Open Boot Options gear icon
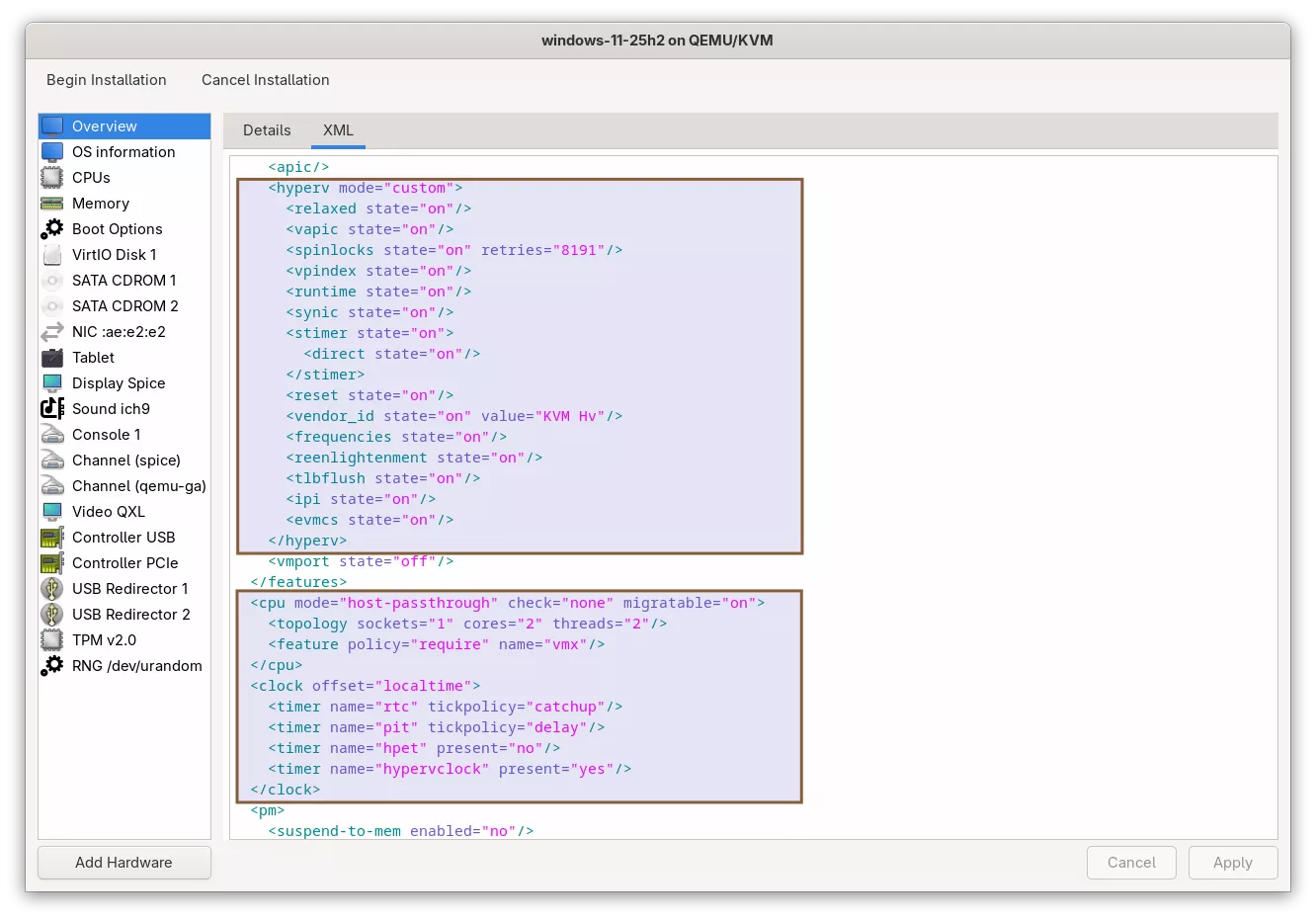The height and width of the screenshot is (920, 1316). pyautogui.click(x=52, y=229)
